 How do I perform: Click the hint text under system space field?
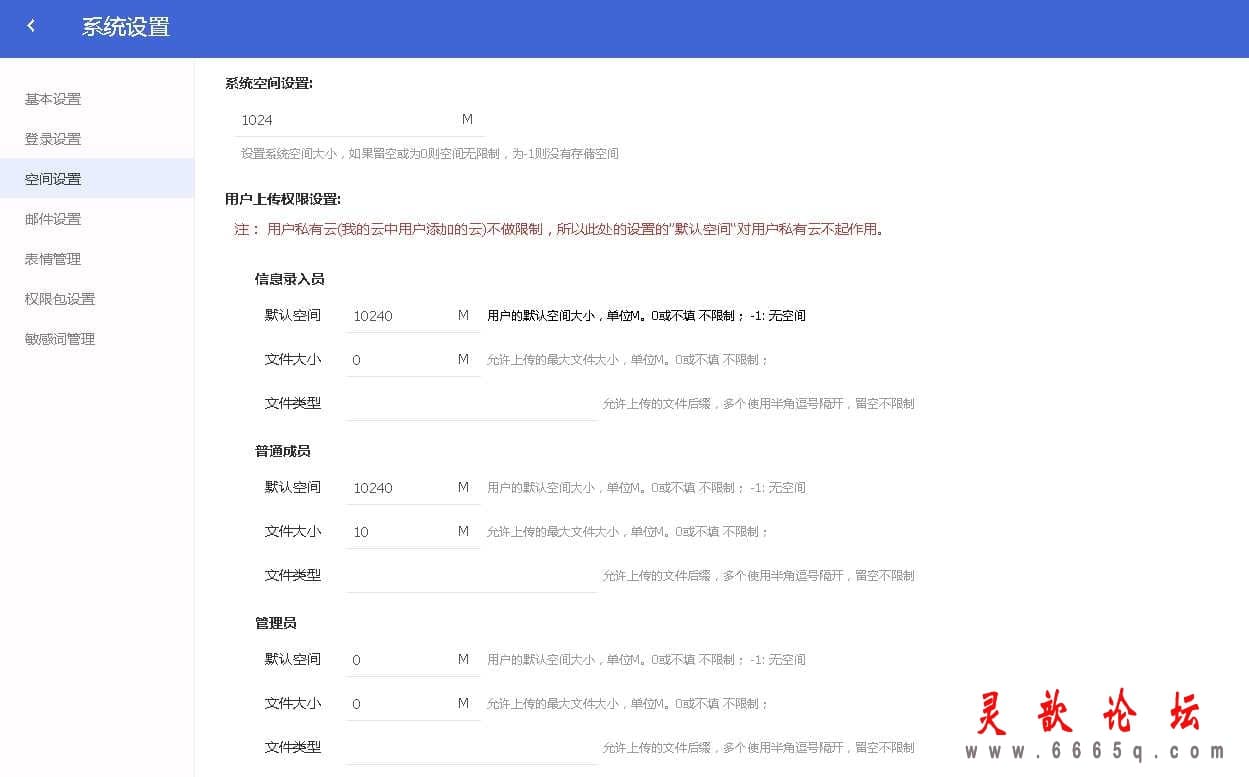[x=430, y=154]
